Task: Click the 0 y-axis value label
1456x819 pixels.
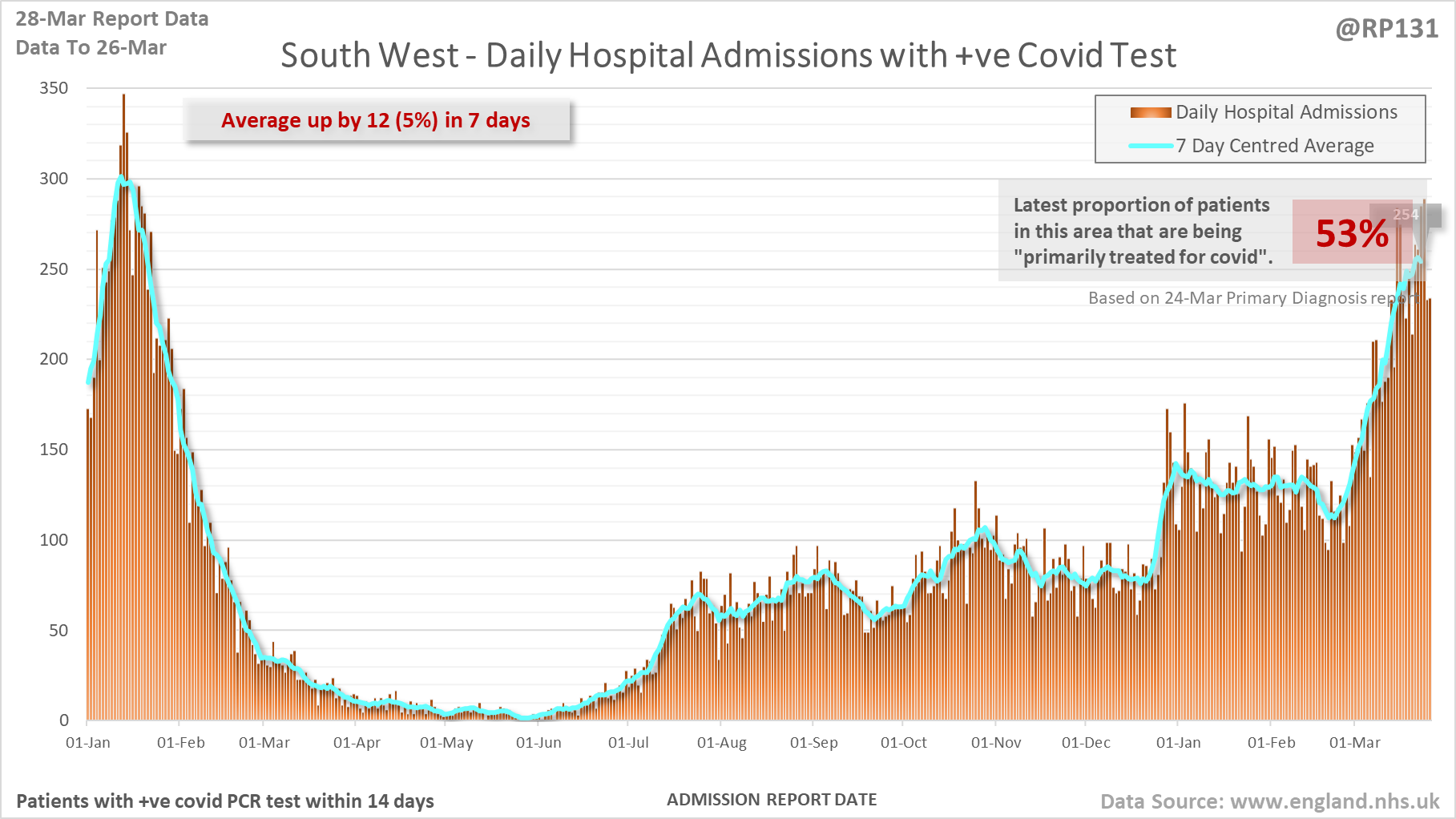Action: pyautogui.click(x=64, y=720)
